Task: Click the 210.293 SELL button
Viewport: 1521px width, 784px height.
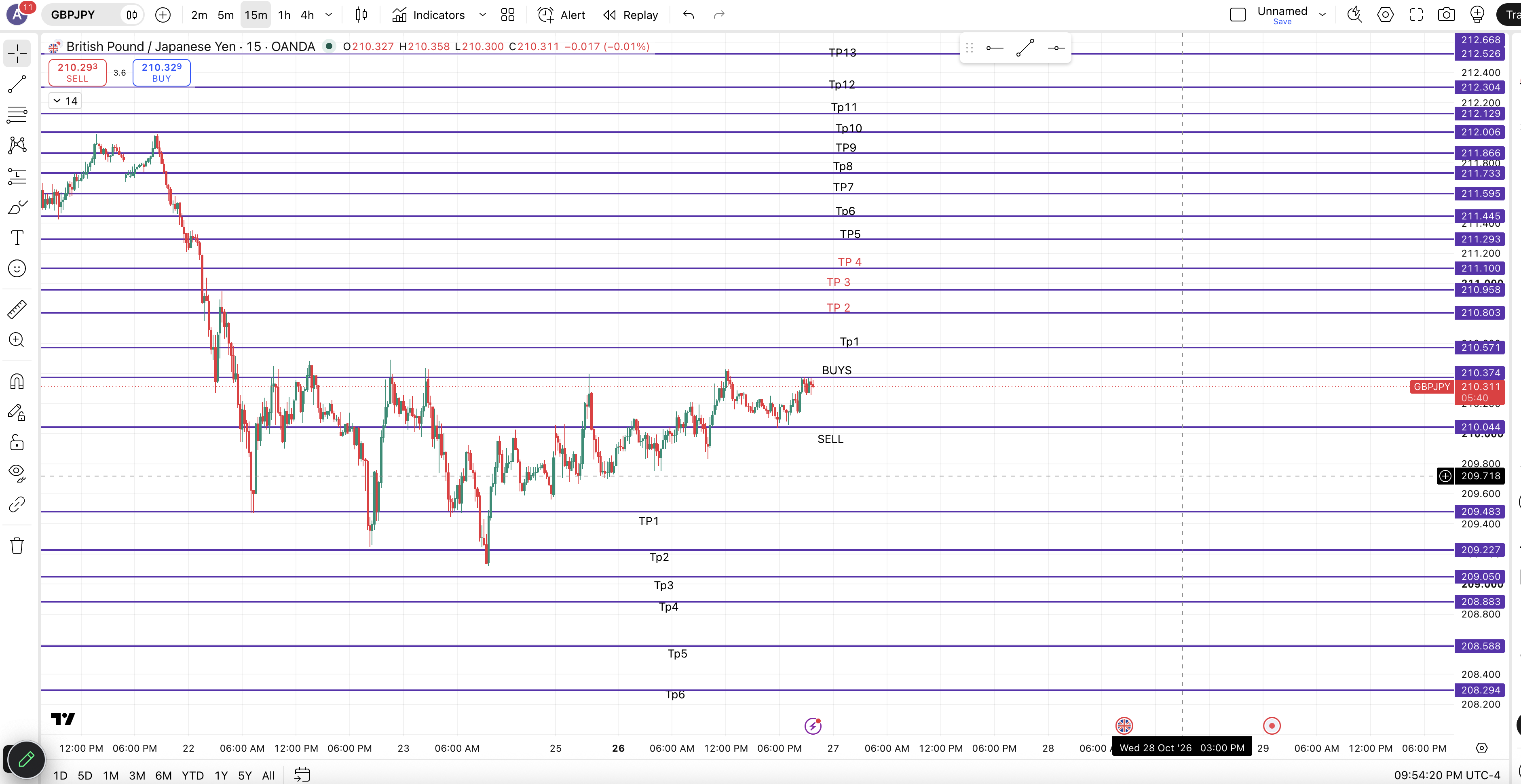Action: (77, 72)
